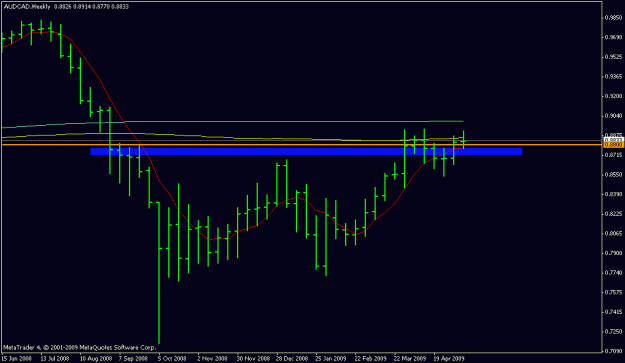Viewport: 625px width, 363px height.
Task: Click the 0.9040 price axis label
Action: [x=613, y=116]
